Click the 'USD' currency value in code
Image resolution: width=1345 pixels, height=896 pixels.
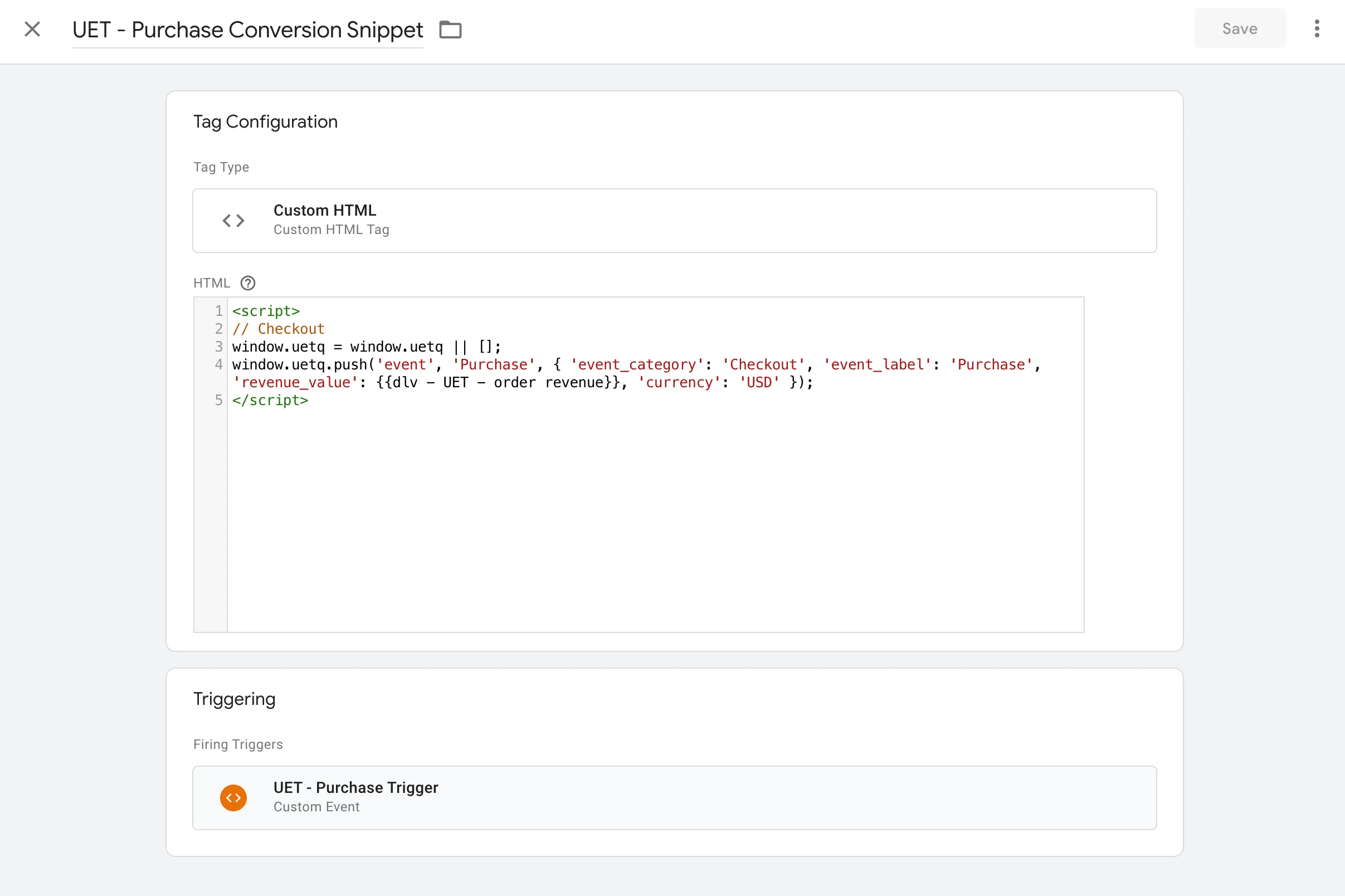click(x=759, y=382)
